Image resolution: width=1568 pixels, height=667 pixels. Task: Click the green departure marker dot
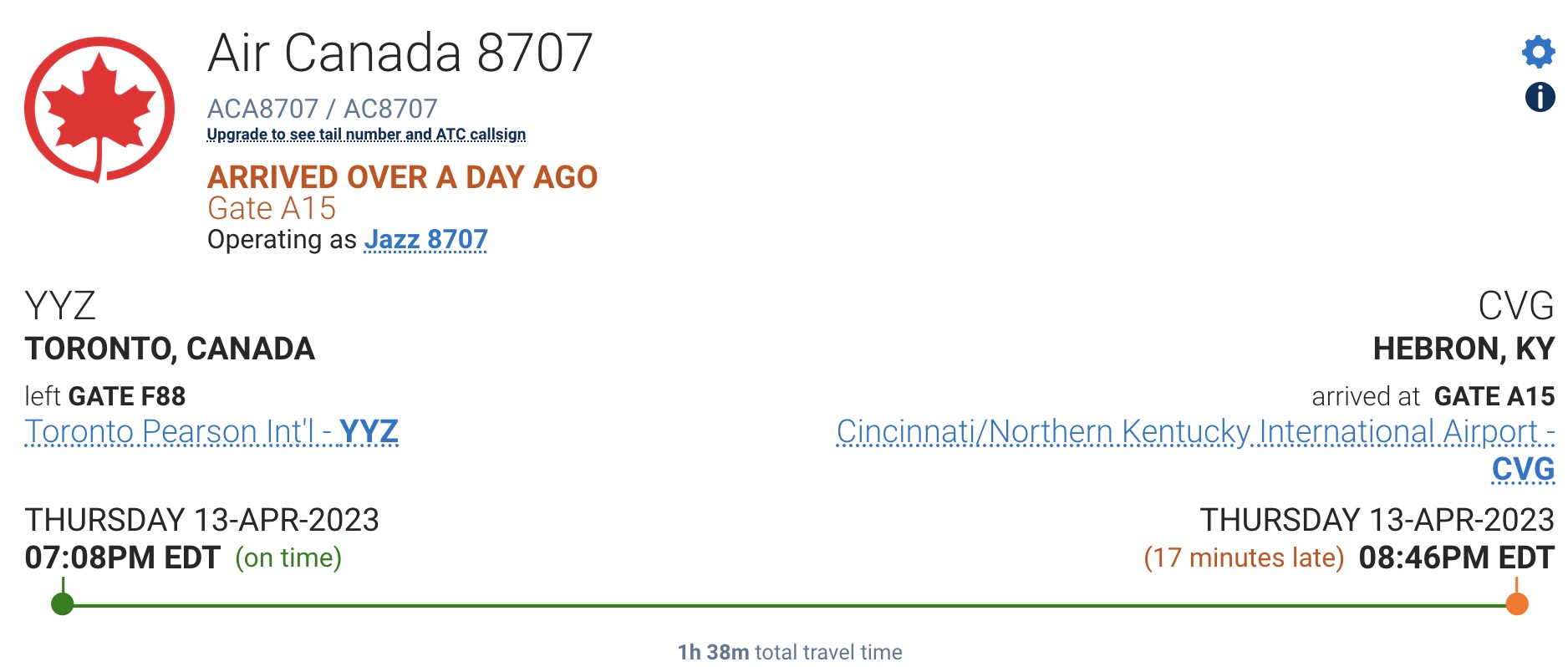pos(62,603)
